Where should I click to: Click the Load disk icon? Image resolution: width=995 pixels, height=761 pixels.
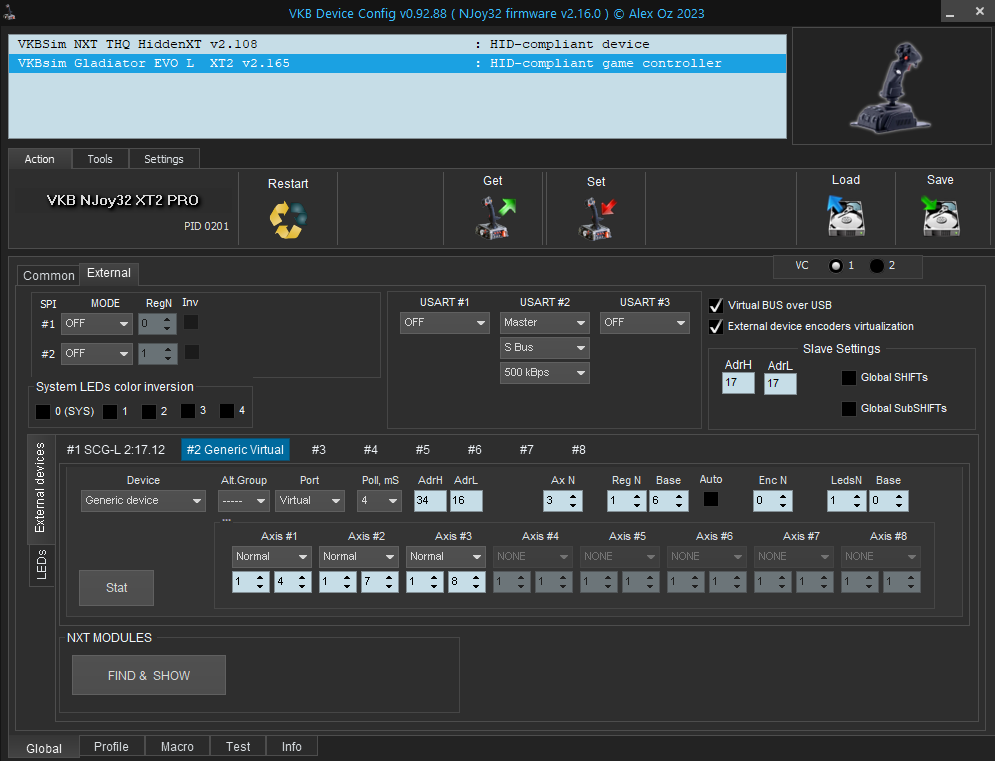click(845, 215)
